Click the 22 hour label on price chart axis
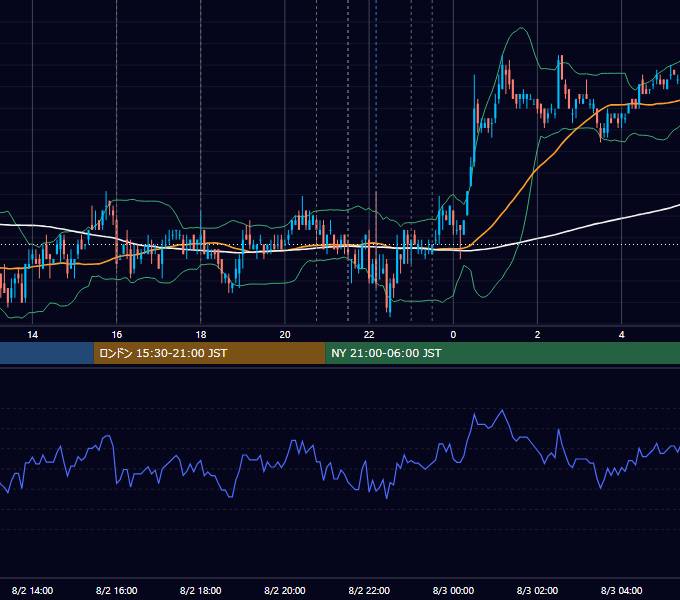680x600 pixels. point(369,335)
